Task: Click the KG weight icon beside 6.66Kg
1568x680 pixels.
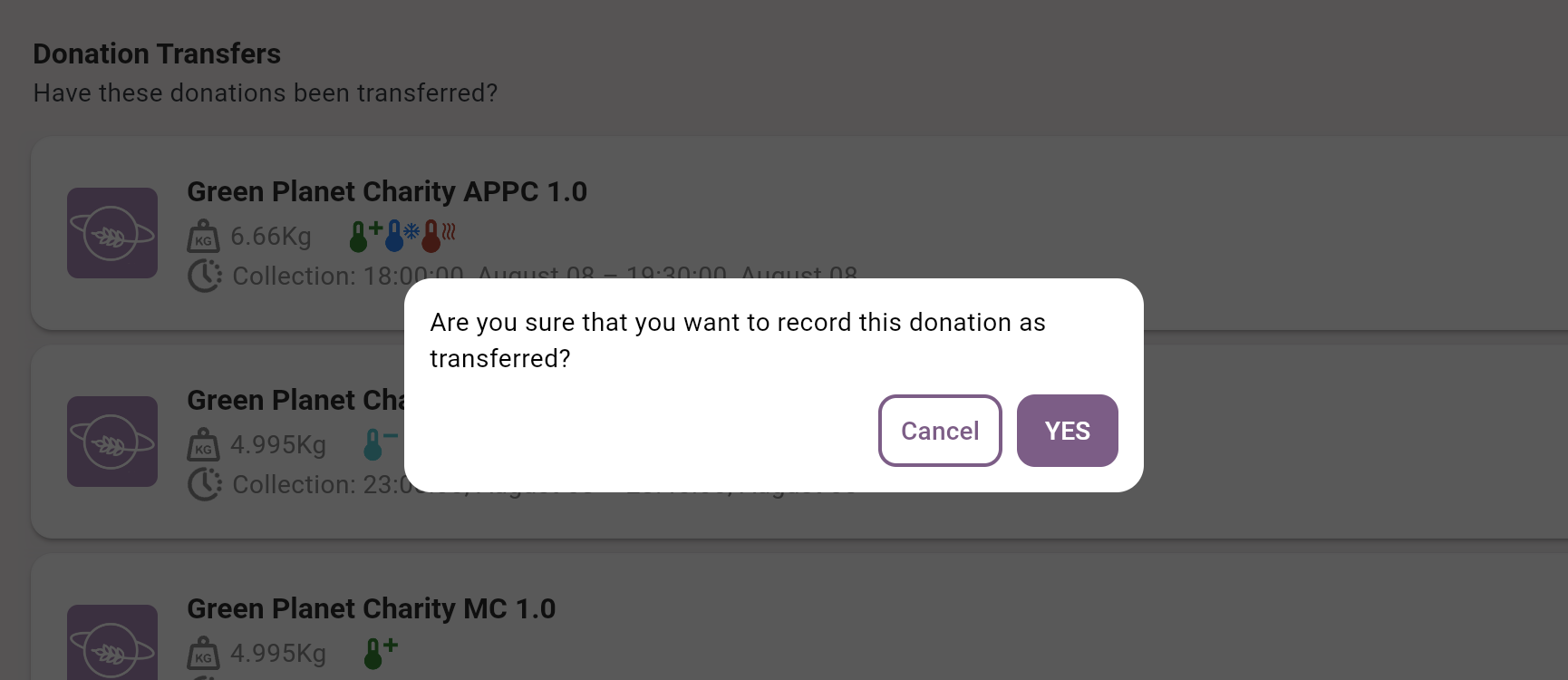Action: 205,237
